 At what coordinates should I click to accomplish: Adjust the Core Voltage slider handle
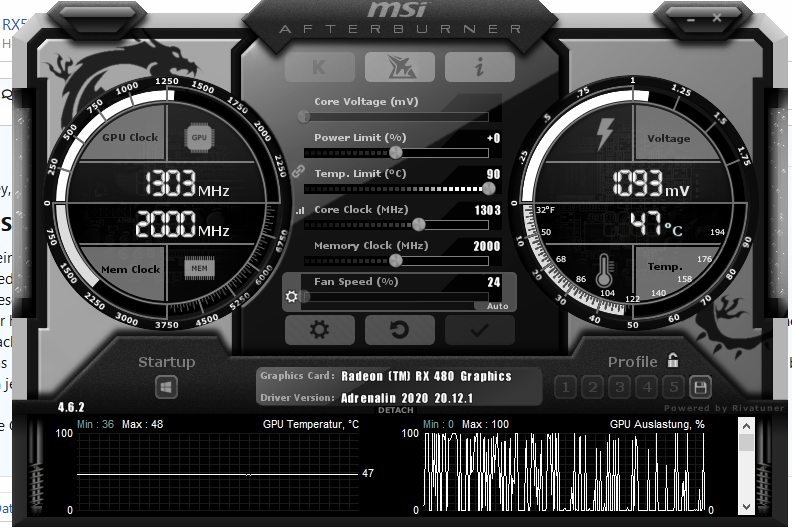304,117
